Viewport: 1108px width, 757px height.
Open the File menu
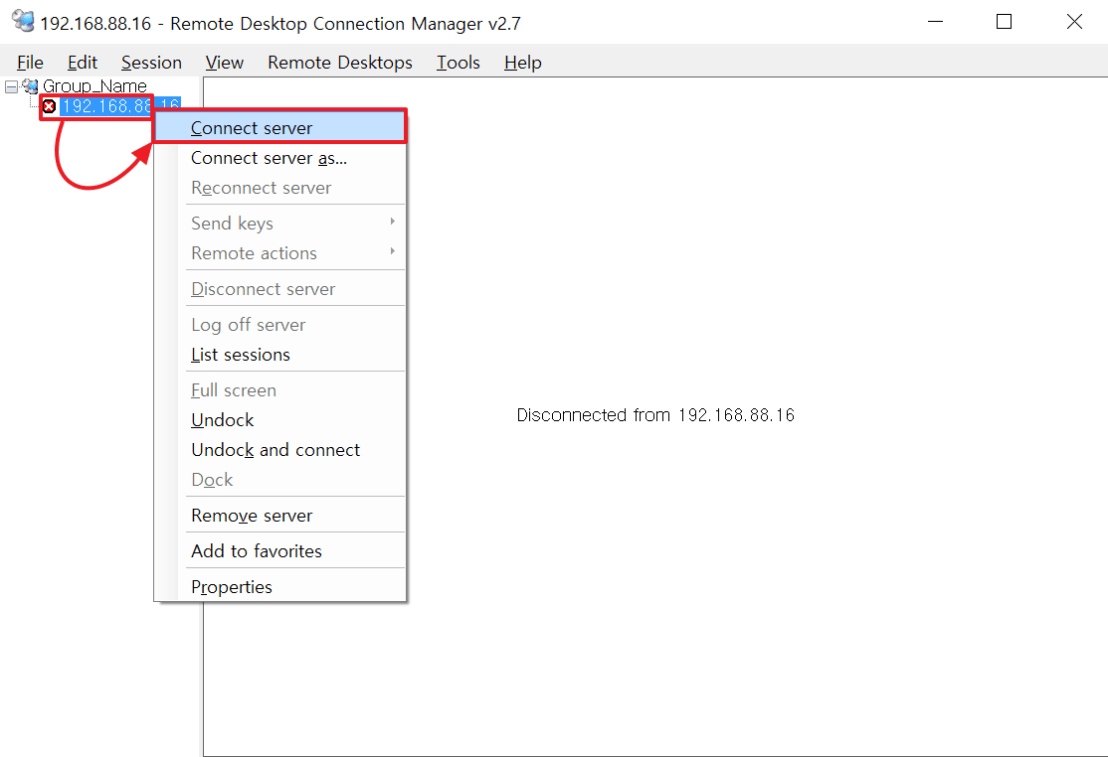(x=30, y=62)
